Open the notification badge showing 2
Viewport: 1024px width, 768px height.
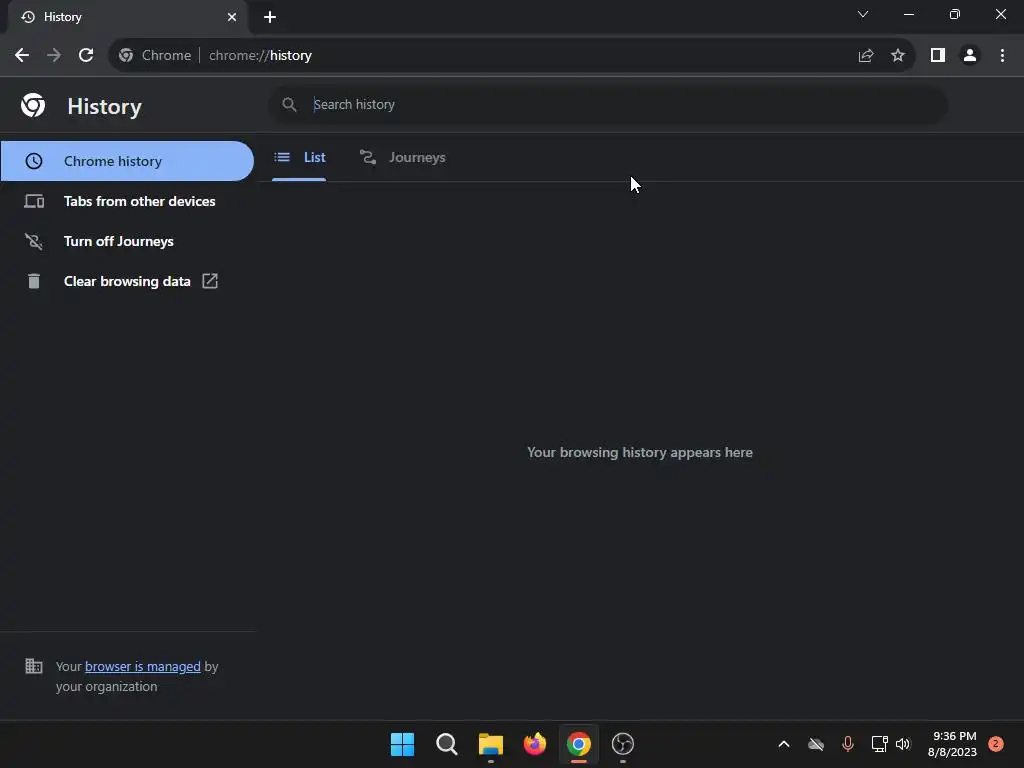click(x=996, y=744)
